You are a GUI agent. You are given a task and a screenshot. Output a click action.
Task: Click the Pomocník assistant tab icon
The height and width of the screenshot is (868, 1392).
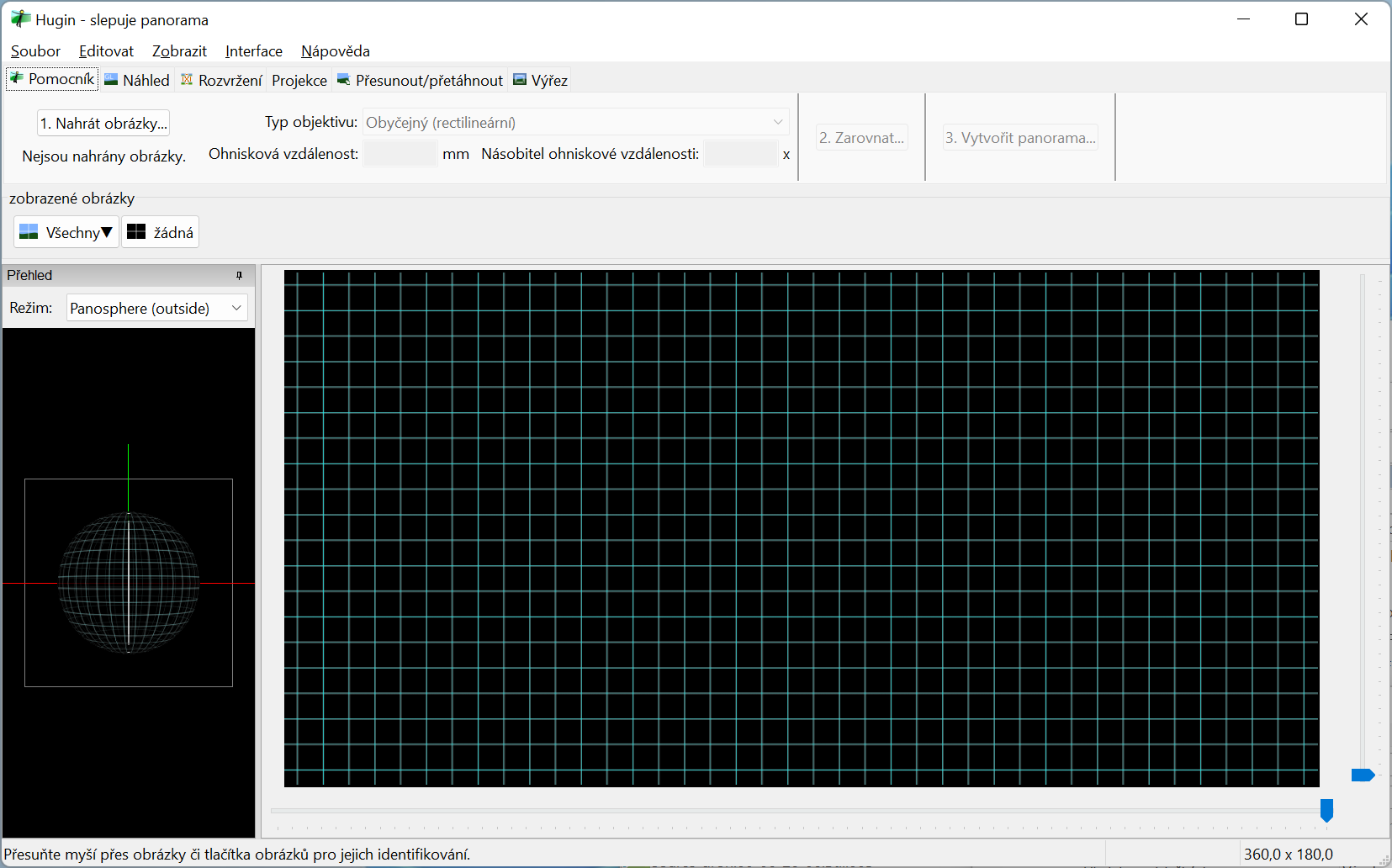pos(16,79)
